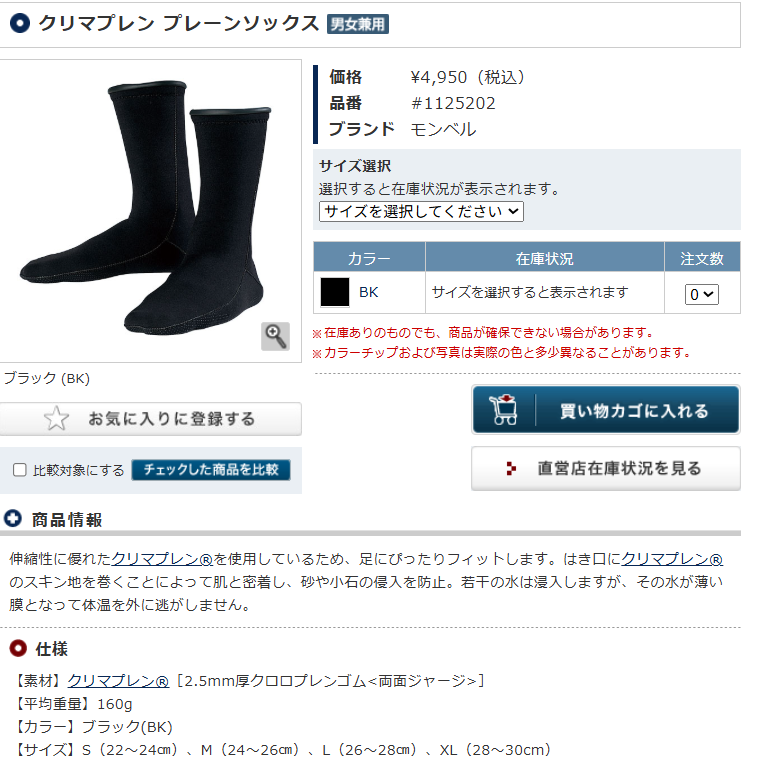Click the plus icon next to 商品情報
The image size is (765, 767).
coord(13,519)
